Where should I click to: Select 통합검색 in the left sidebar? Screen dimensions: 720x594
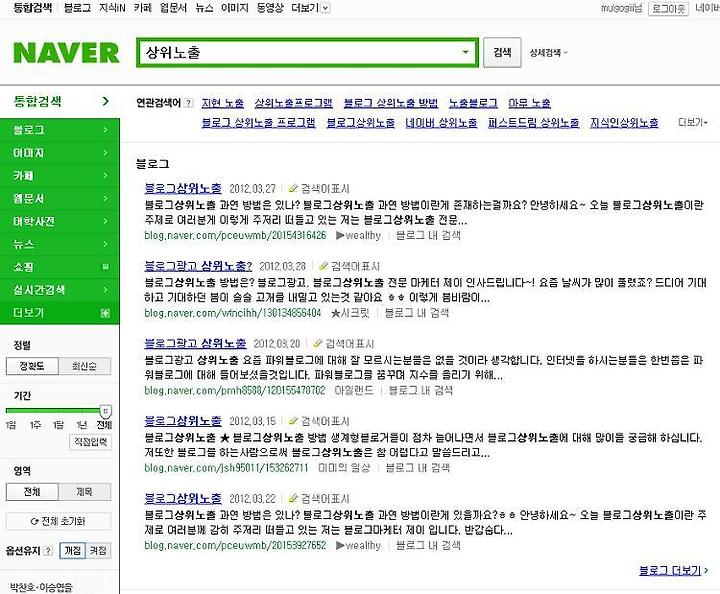pos(38,101)
